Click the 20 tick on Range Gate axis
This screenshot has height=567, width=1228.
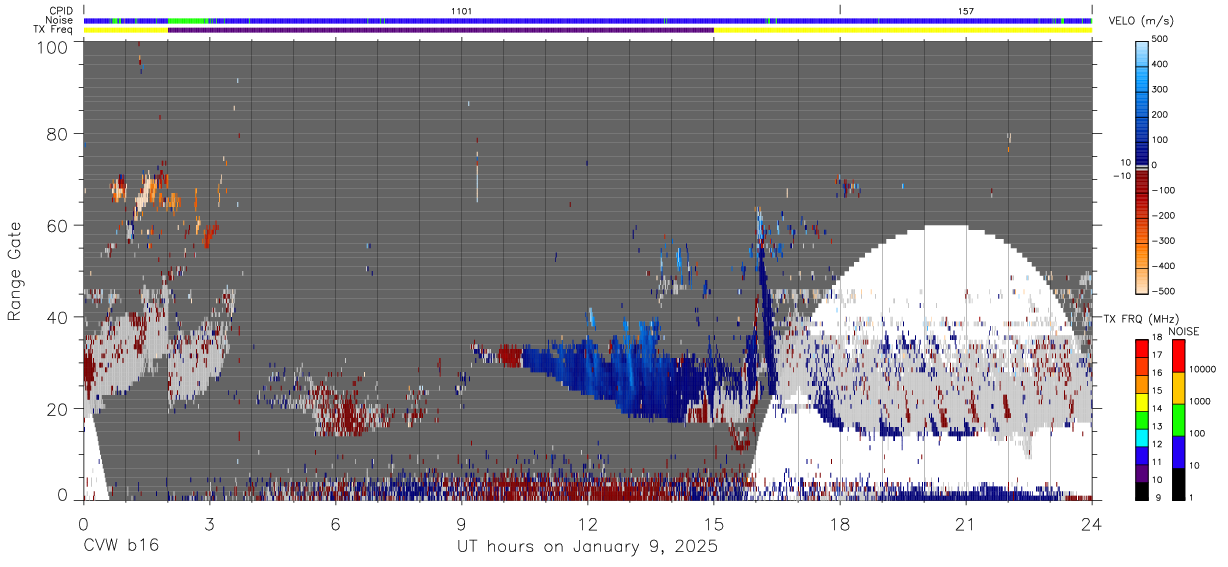coord(59,409)
